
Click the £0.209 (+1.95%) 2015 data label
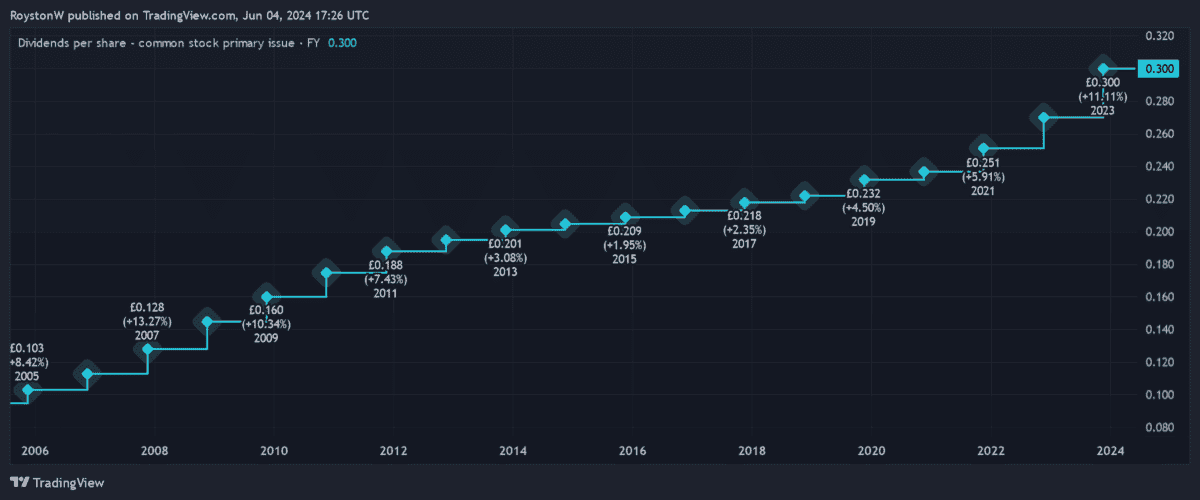(x=625, y=245)
